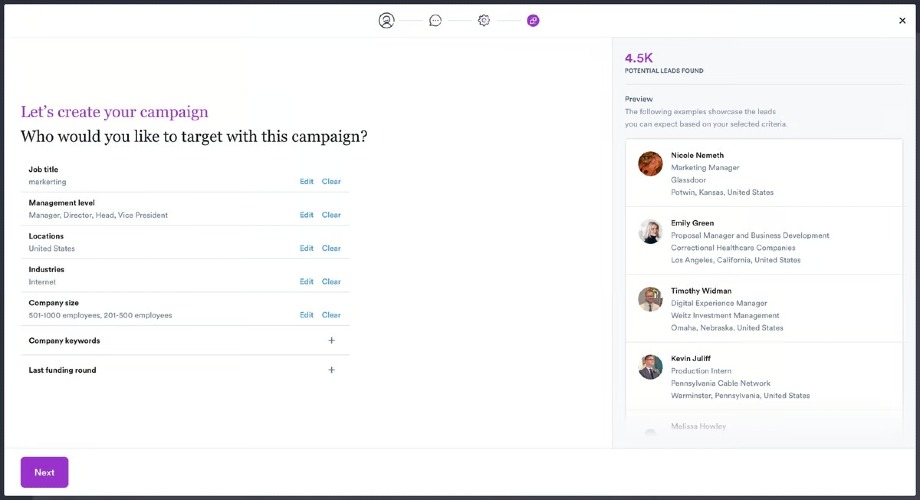Clear the Job title filter

(x=331, y=181)
